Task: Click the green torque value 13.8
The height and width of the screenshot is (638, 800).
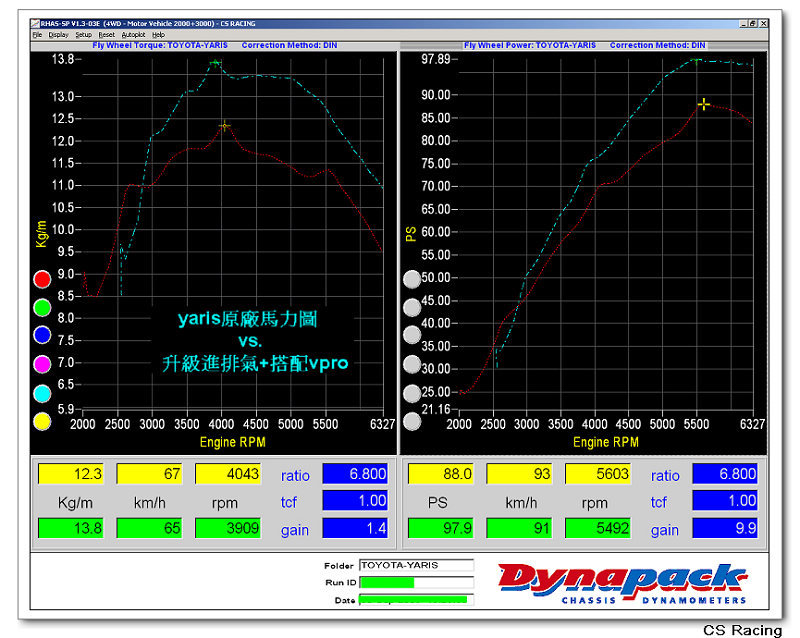Action: tap(71, 528)
